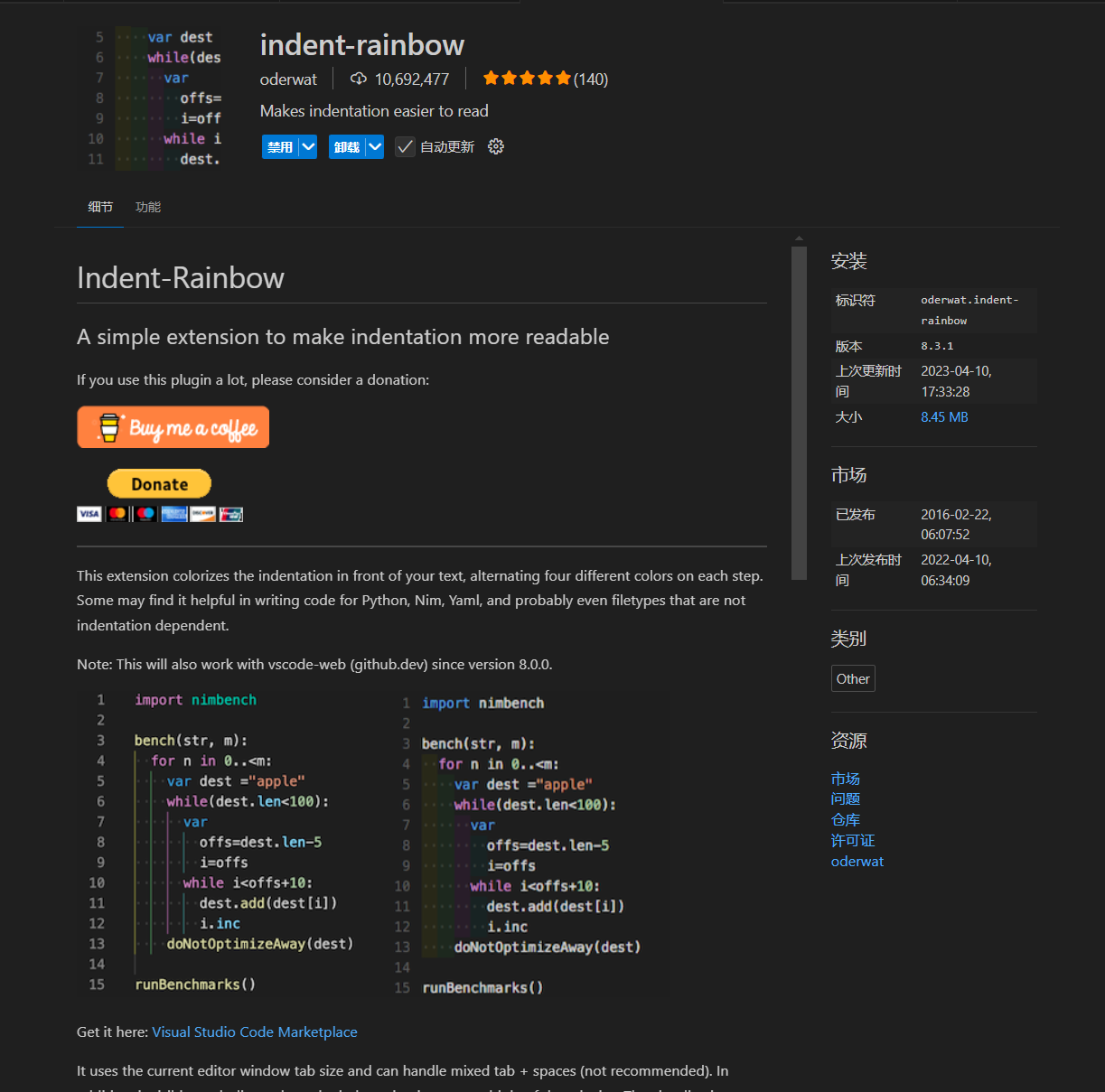Expand the 禁用 dropdown arrow
This screenshot has width=1105, height=1092.
click(x=308, y=146)
